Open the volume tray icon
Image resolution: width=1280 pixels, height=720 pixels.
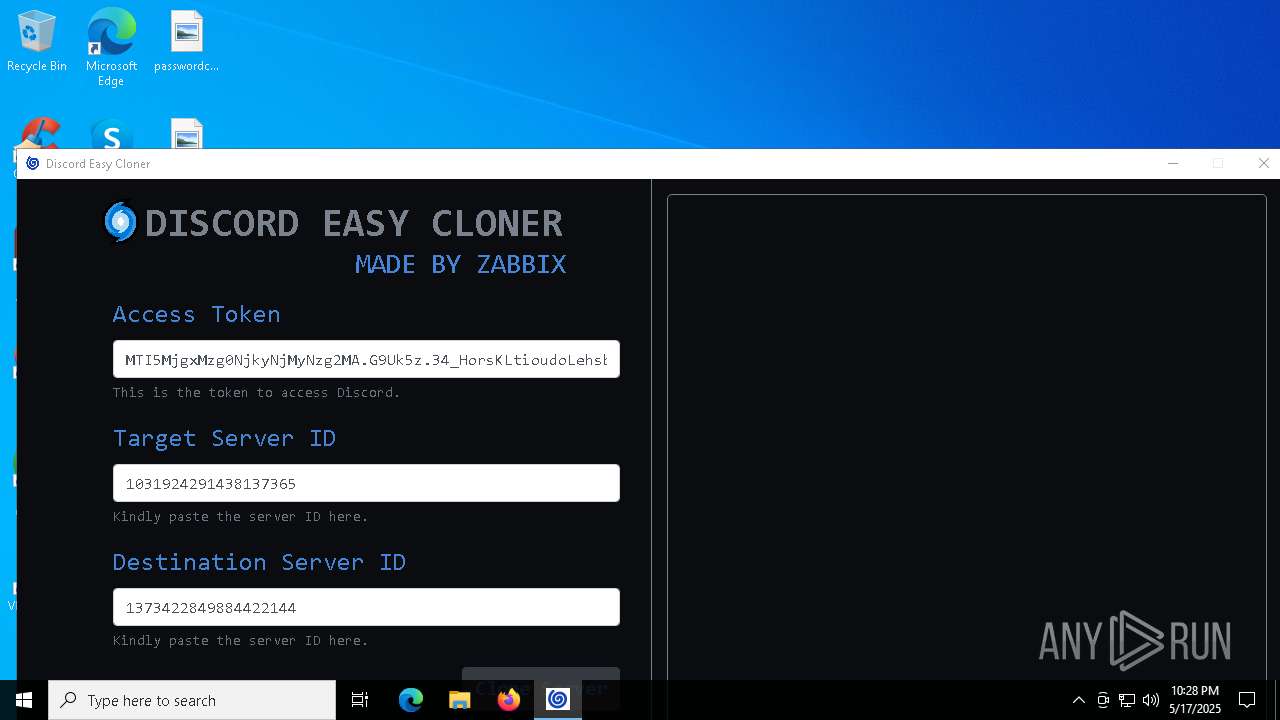[x=1151, y=700]
